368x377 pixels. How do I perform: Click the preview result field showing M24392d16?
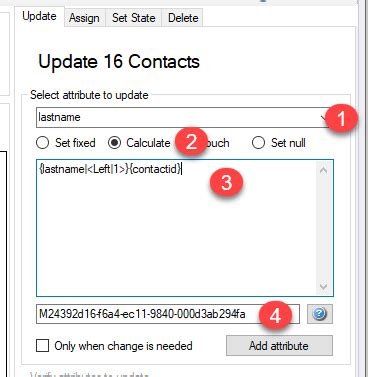click(x=168, y=314)
